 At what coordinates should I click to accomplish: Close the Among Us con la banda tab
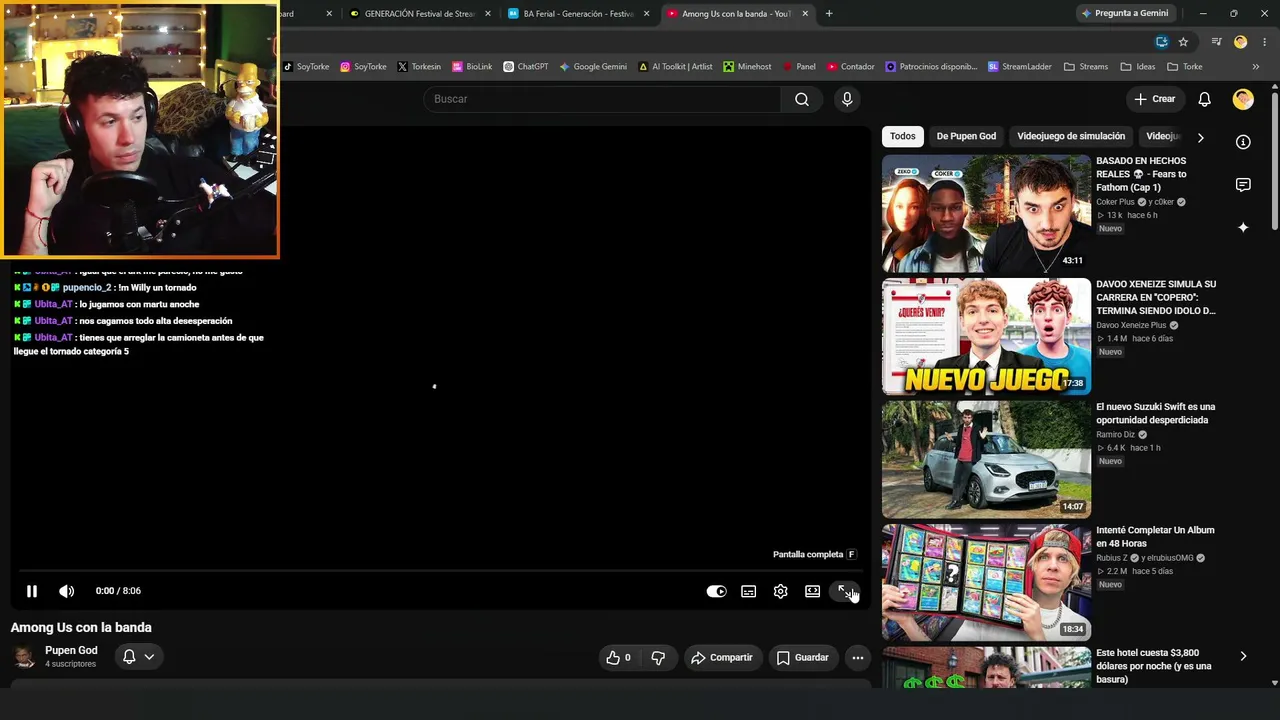tap(805, 14)
